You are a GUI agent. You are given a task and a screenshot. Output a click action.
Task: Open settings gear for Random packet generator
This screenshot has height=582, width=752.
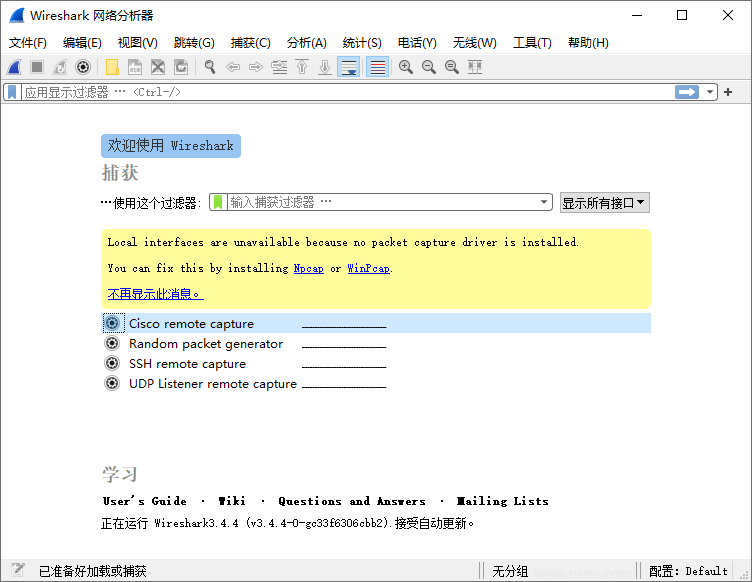coord(112,343)
